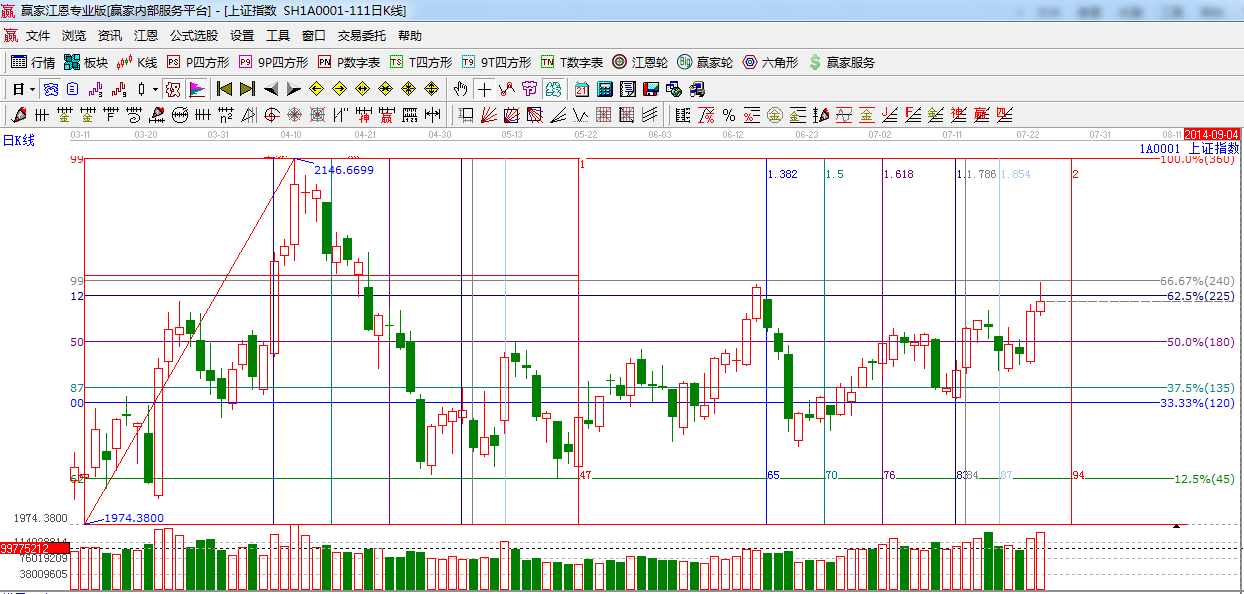Select the hand pan tool
The width and height of the screenshot is (1244, 594).
[461, 89]
